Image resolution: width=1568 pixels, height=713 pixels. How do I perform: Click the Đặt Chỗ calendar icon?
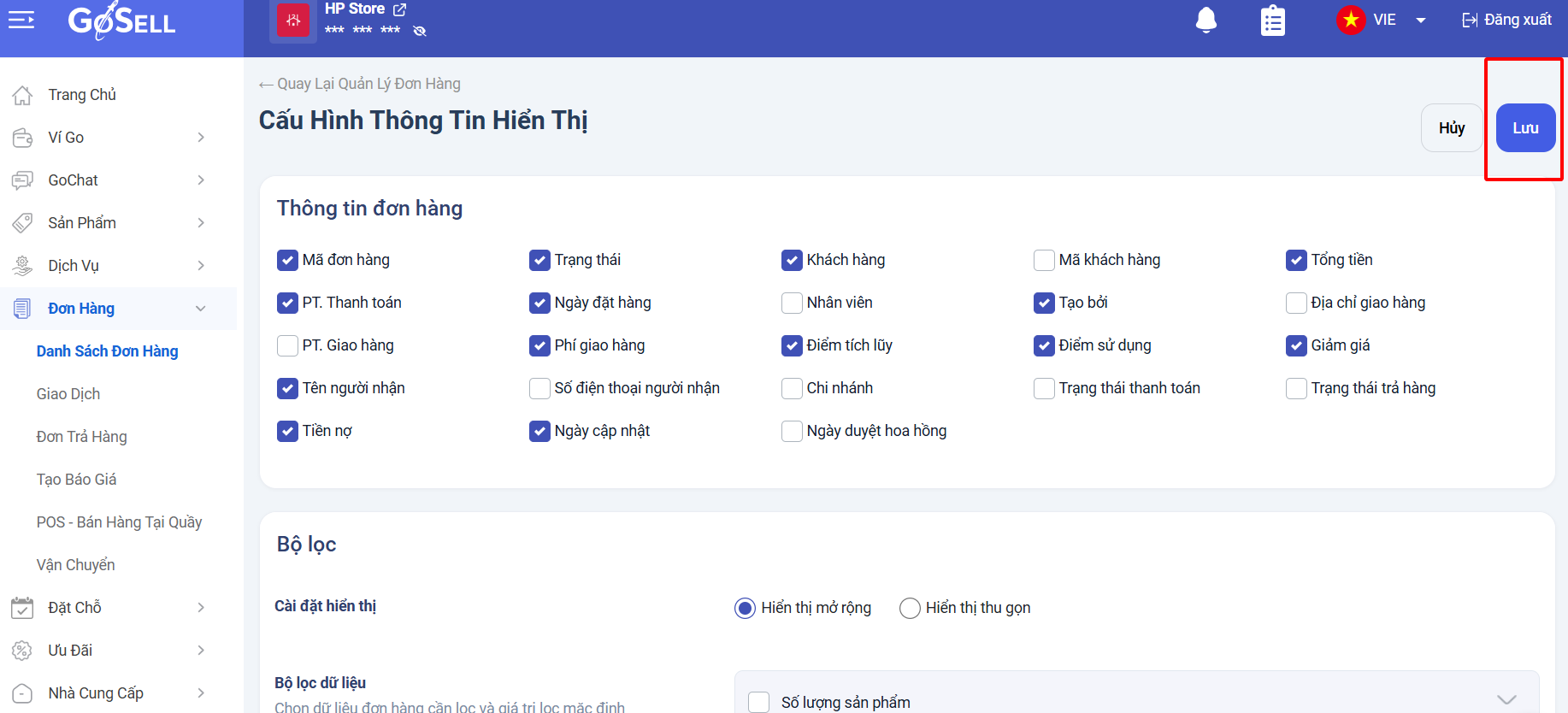(x=22, y=608)
